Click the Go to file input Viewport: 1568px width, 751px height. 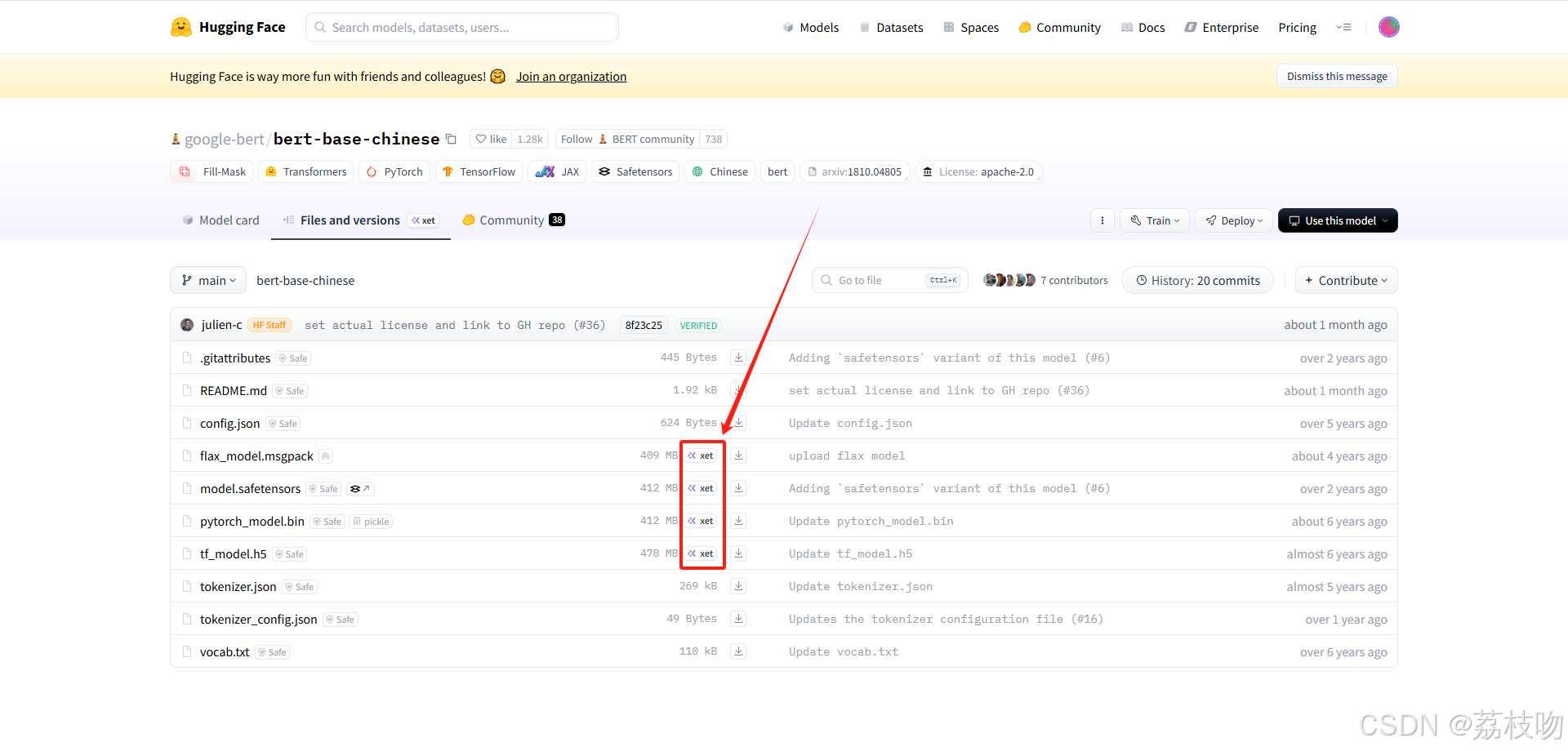(x=890, y=280)
